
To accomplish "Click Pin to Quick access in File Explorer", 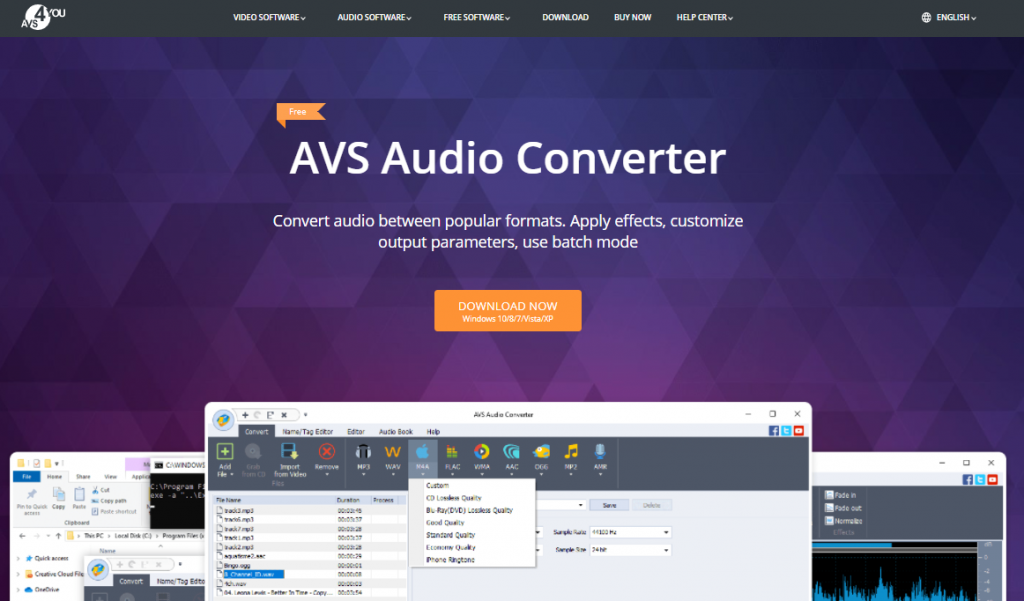I will pos(32,501).
